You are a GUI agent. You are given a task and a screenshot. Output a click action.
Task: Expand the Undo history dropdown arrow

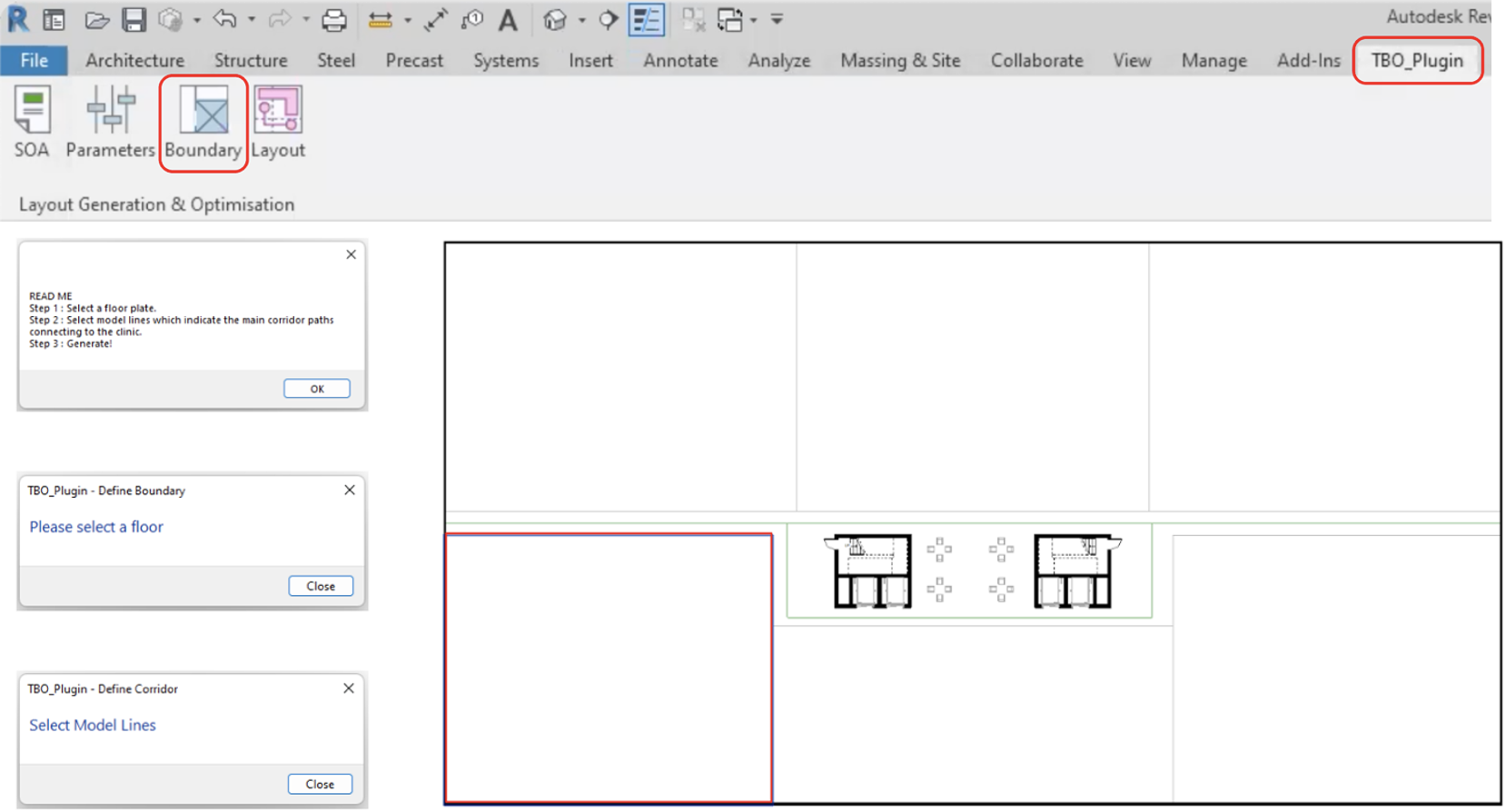252,20
